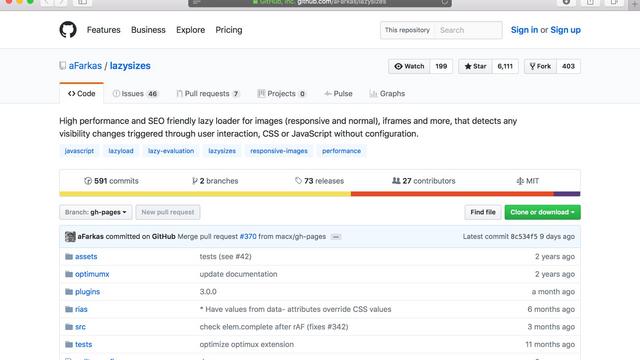Image resolution: width=640 pixels, height=360 pixels.
Task: Click the New pull request button
Action: [168, 212]
